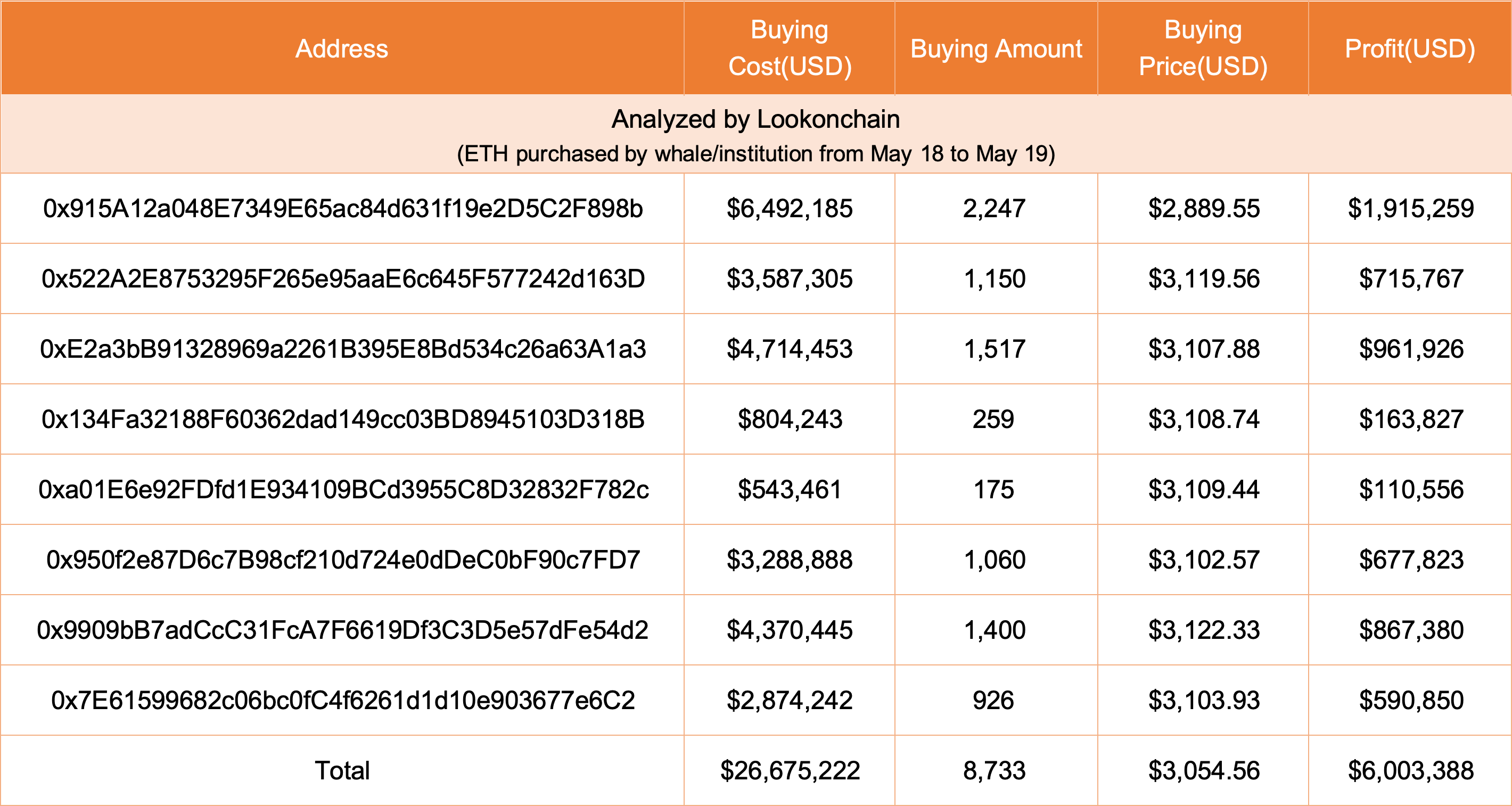Click the Buying Price(USD) header
The image size is (1512, 806).
tap(1203, 48)
